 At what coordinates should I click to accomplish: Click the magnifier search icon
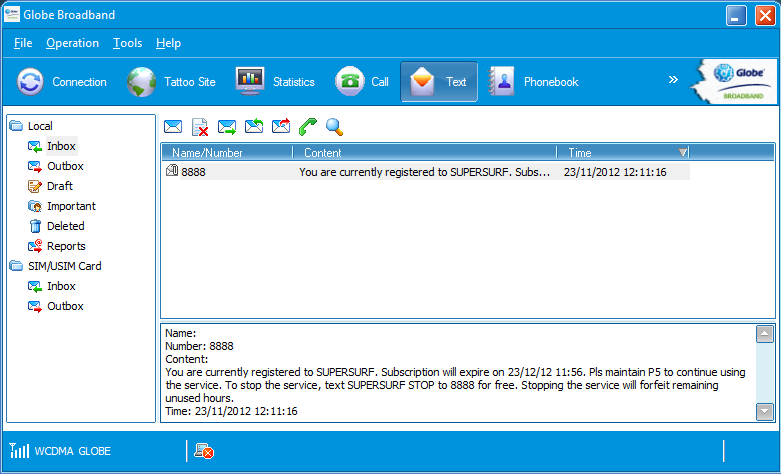[335, 127]
